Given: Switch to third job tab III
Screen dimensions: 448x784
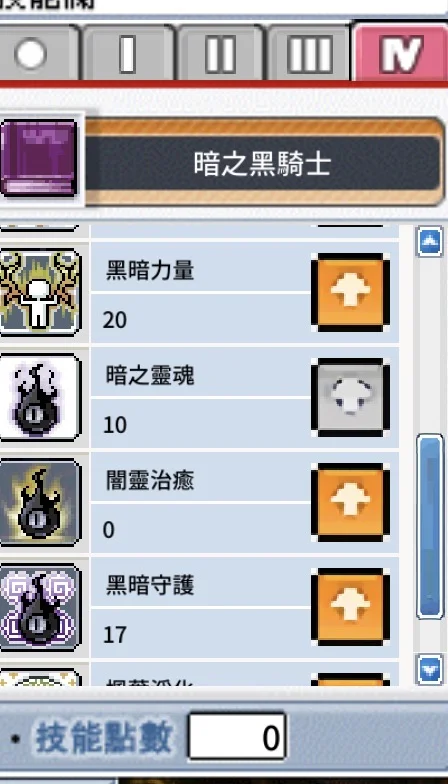Looking at the screenshot, I should coord(310,52).
